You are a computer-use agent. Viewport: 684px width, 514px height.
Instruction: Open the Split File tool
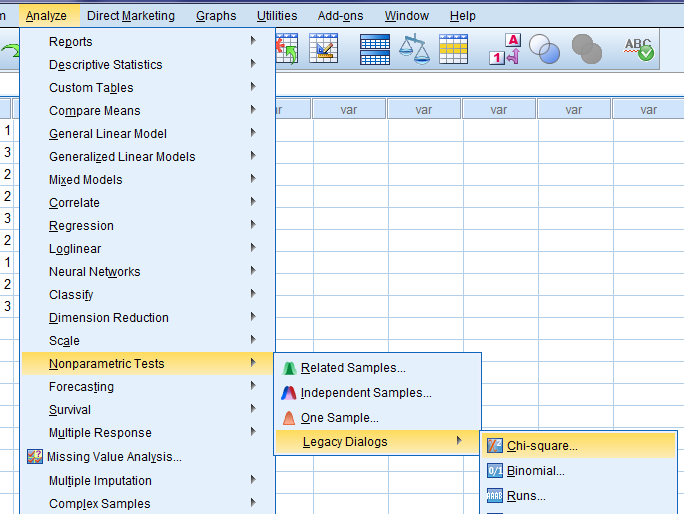point(375,49)
